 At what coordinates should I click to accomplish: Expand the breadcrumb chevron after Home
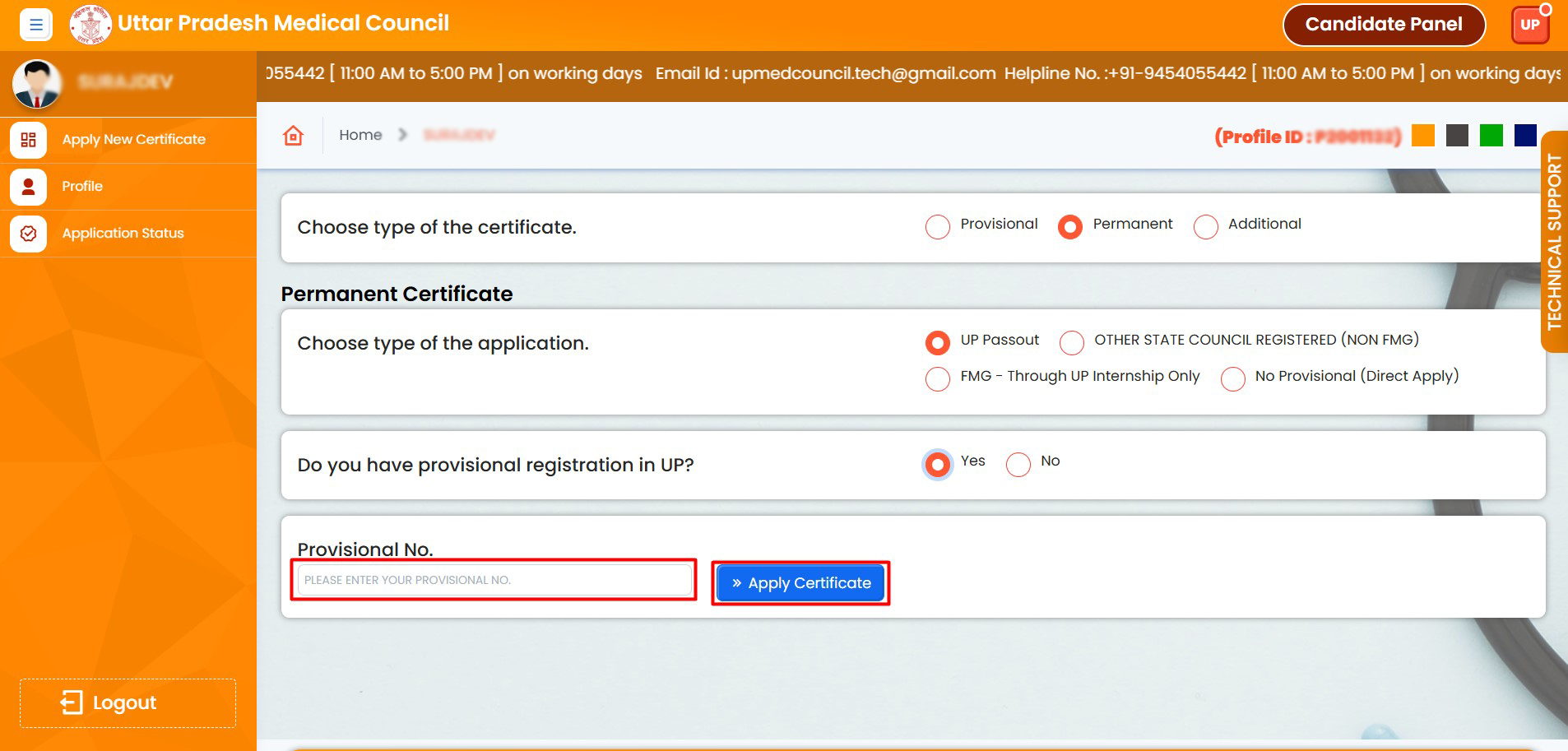402,135
